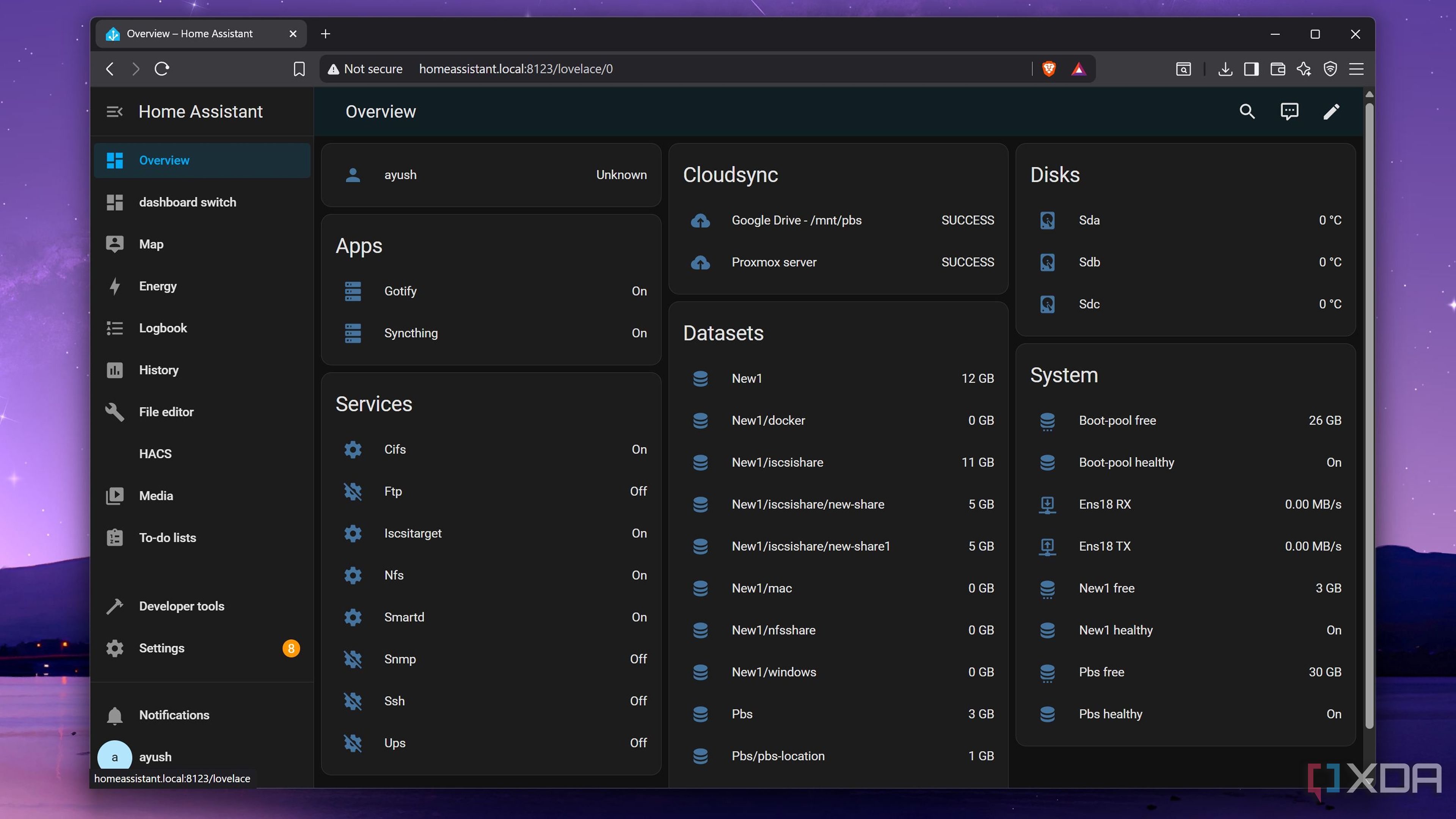Open the search magnifier in Overview header
Viewport: 1456px width, 819px height.
pos(1247,112)
